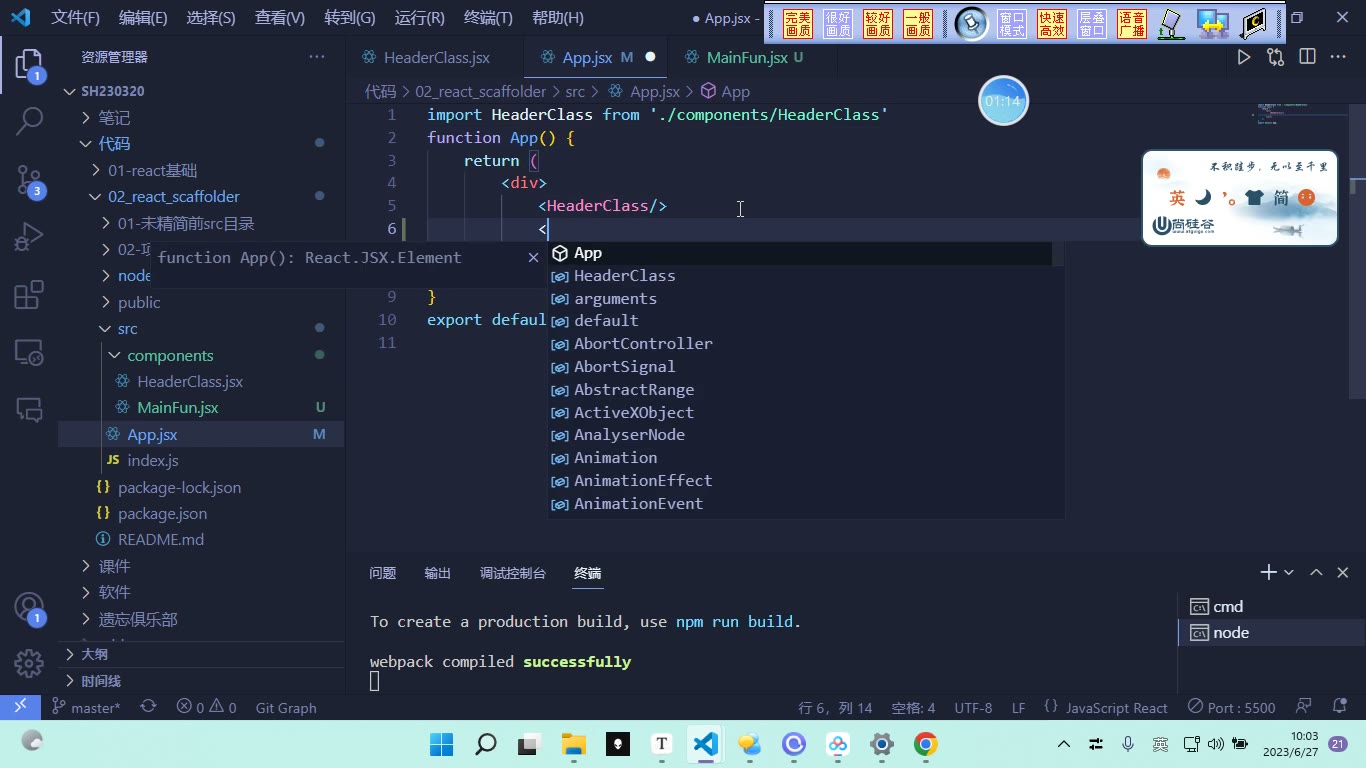This screenshot has height=768, width=1366.
Task: Open the Extensions view
Action: [x=29, y=295]
